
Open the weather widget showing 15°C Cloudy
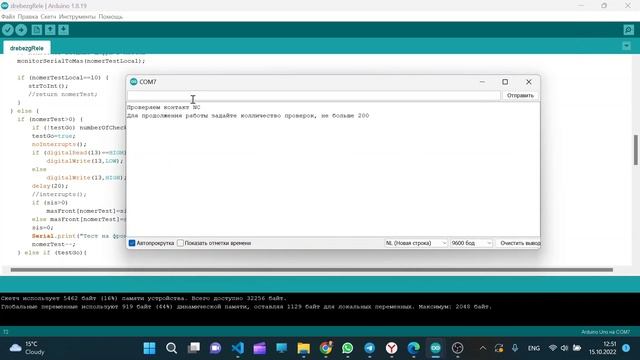(x=27, y=348)
